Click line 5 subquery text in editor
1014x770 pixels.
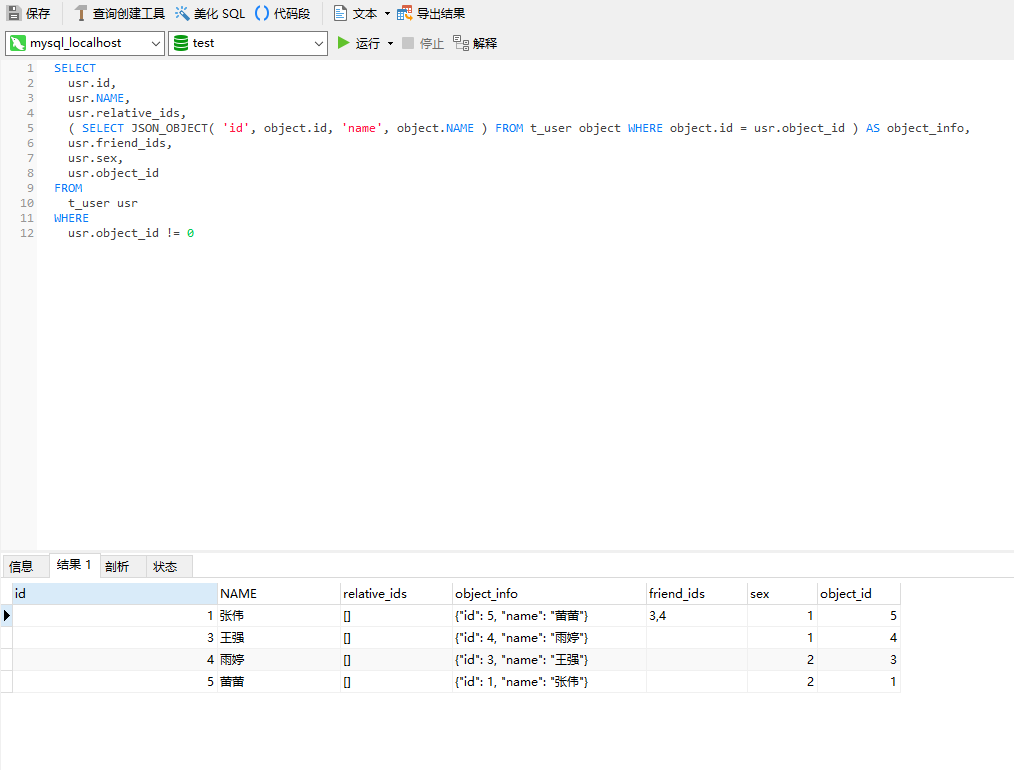click(x=519, y=128)
